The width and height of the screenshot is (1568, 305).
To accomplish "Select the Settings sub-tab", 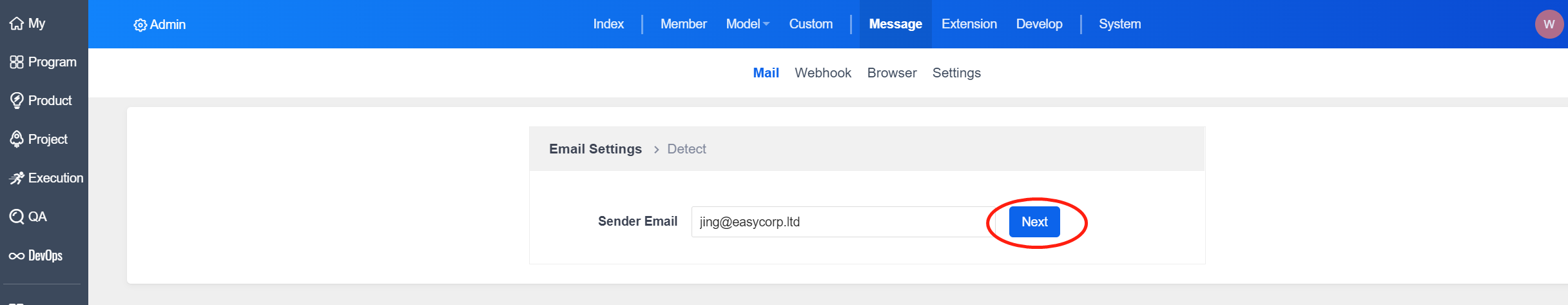I will 956,73.
